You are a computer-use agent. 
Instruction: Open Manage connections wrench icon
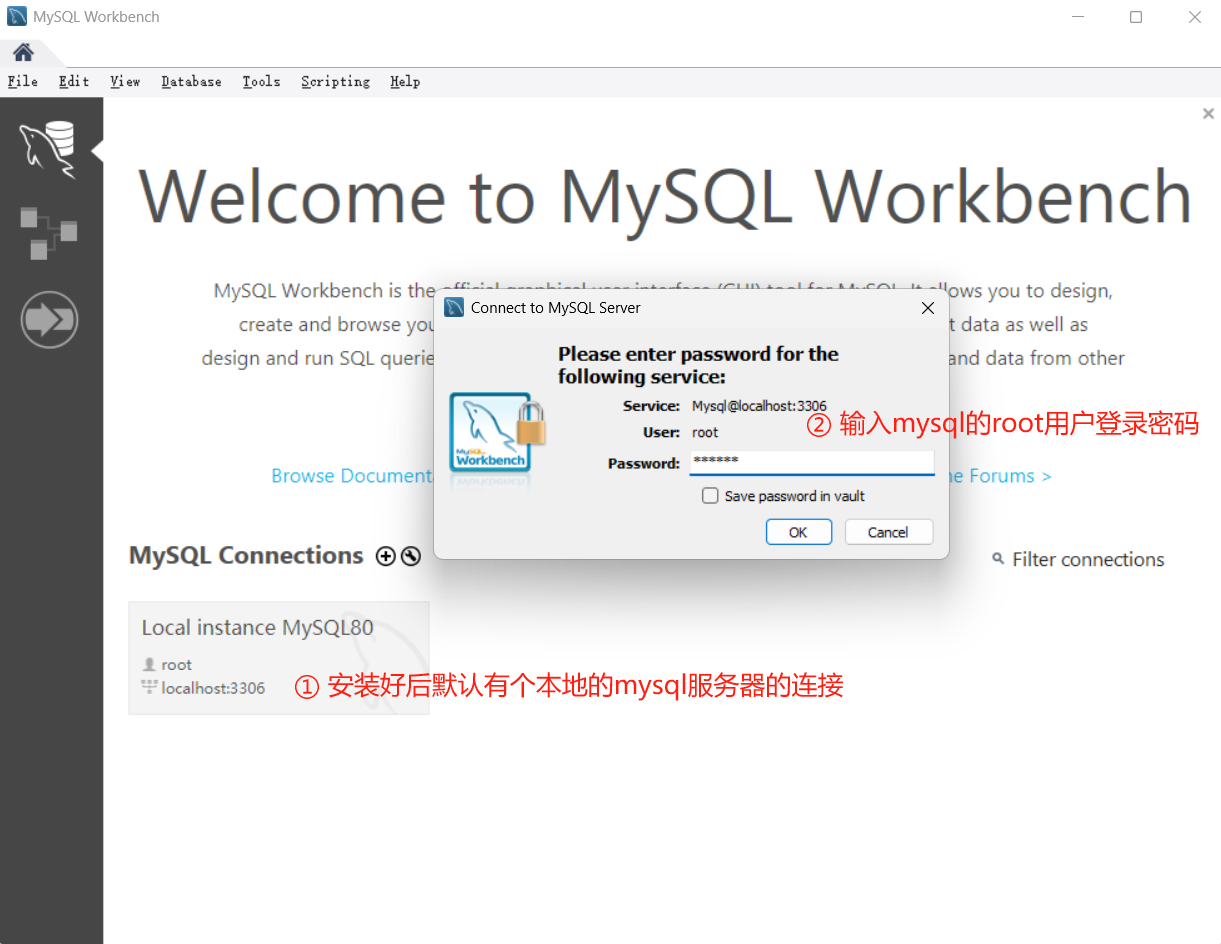pyautogui.click(x=411, y=556)
